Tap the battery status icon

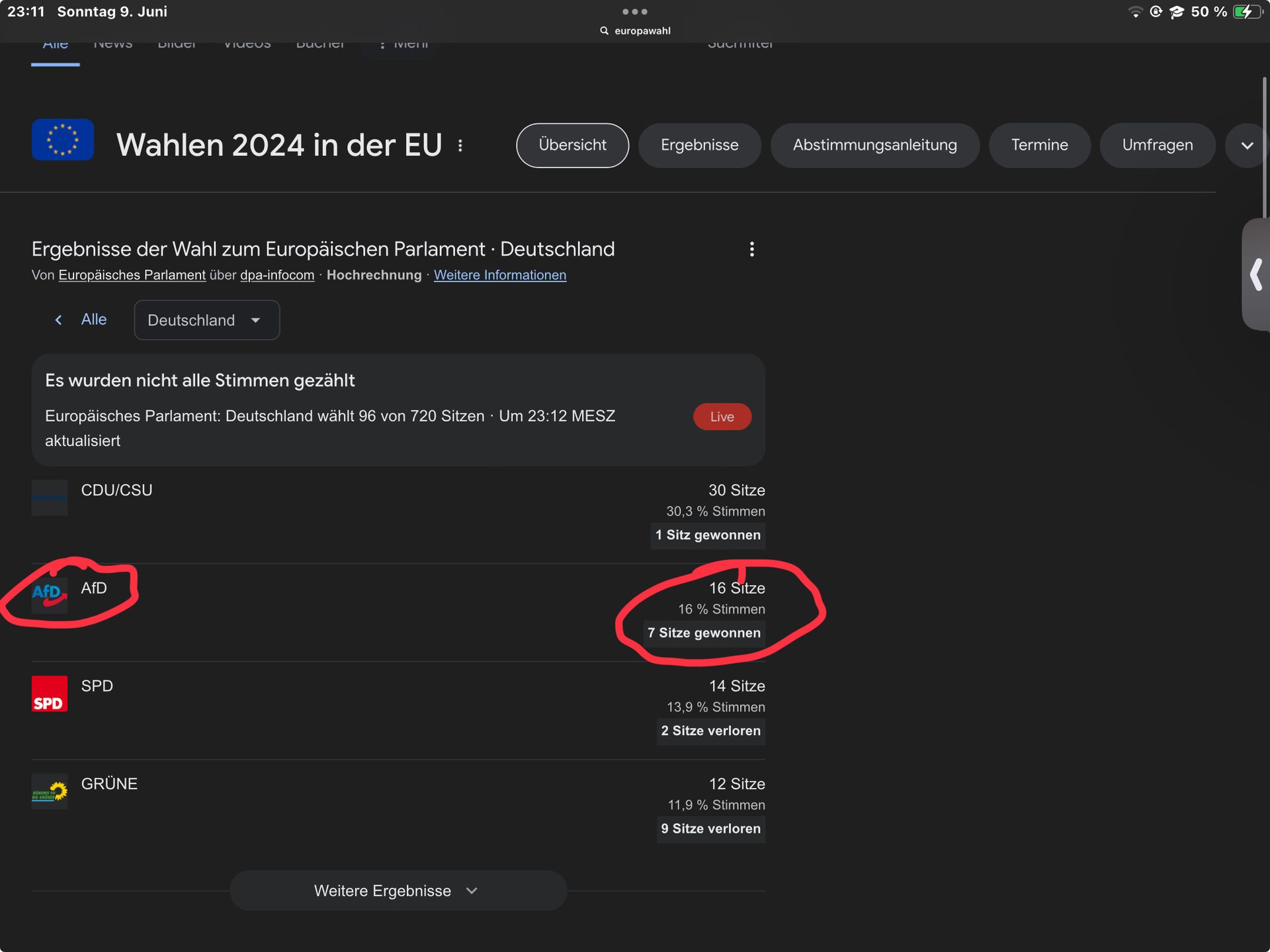[x=1246, y=12]
